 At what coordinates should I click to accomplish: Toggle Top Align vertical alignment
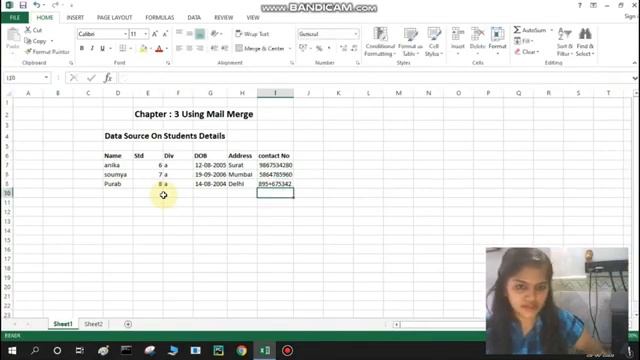(179, 33)
